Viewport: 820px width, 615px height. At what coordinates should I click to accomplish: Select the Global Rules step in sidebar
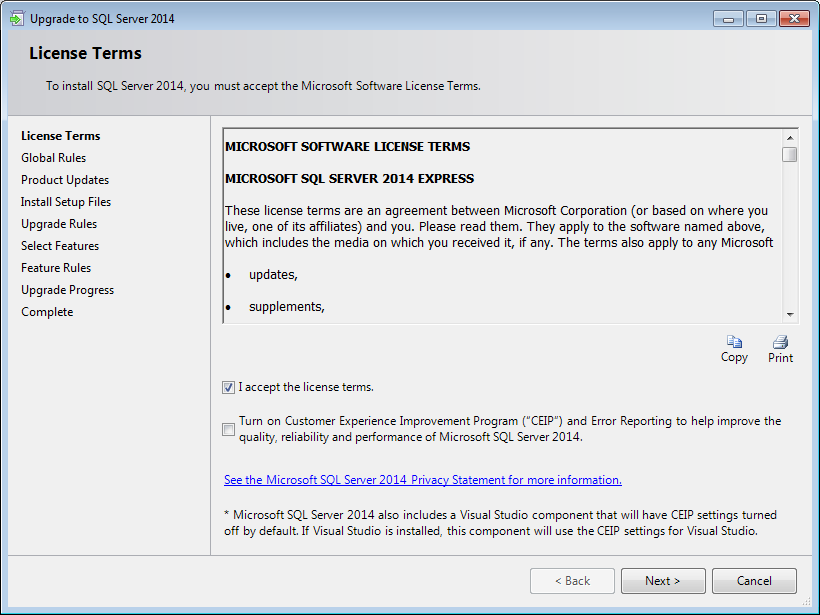coord(53,158)
